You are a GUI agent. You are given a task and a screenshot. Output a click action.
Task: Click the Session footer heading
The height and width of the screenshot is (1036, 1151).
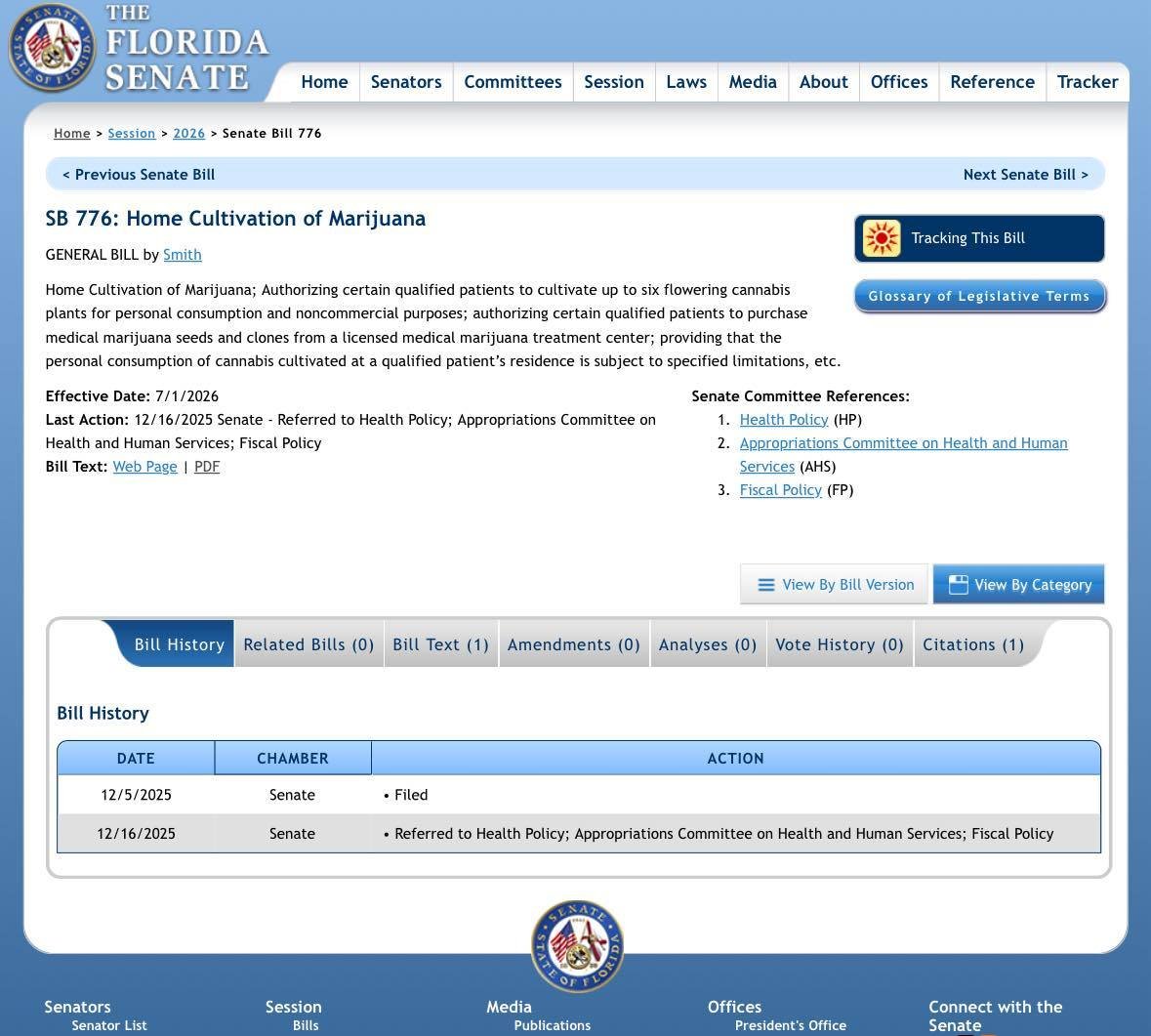pos(294,1008)
